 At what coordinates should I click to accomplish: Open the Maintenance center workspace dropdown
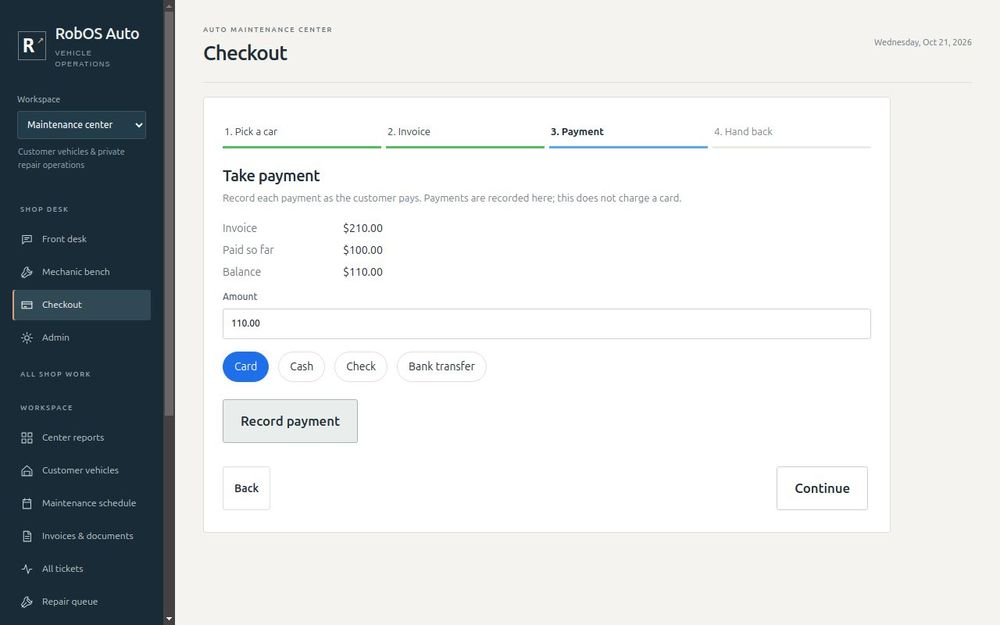coord(82,125)
